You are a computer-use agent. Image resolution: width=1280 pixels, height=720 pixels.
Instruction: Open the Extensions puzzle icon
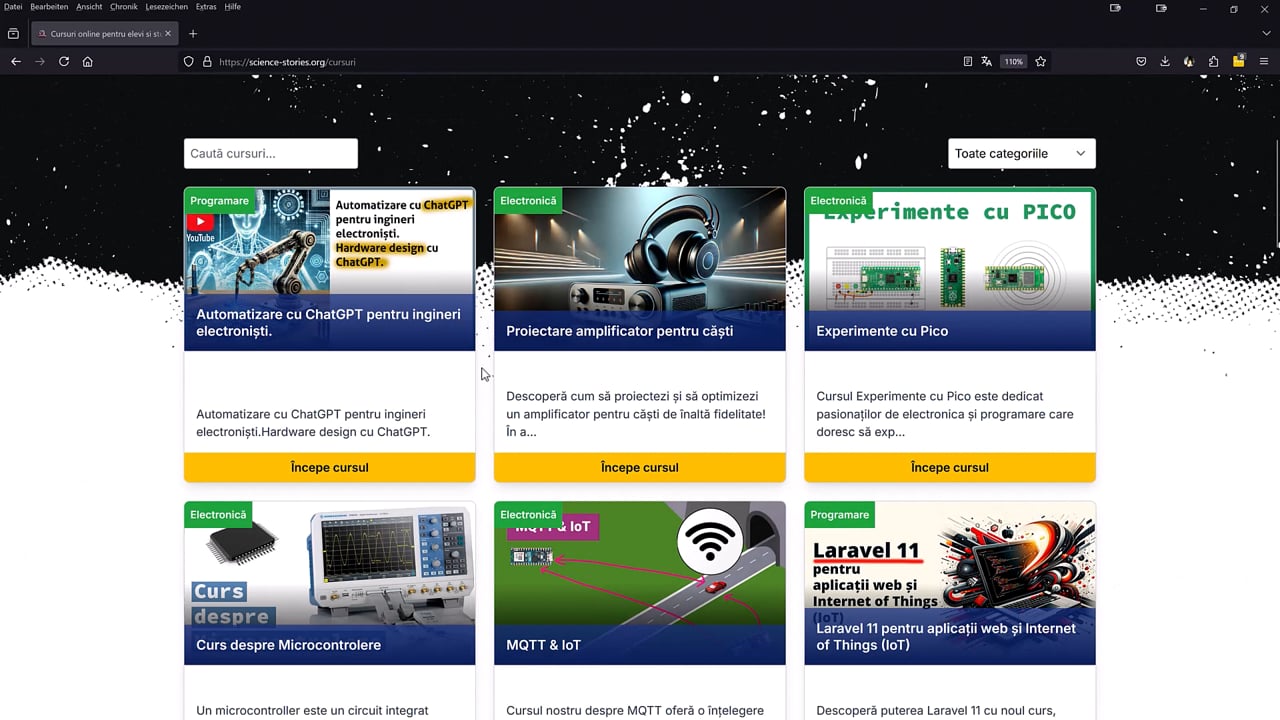point(1213,61)
